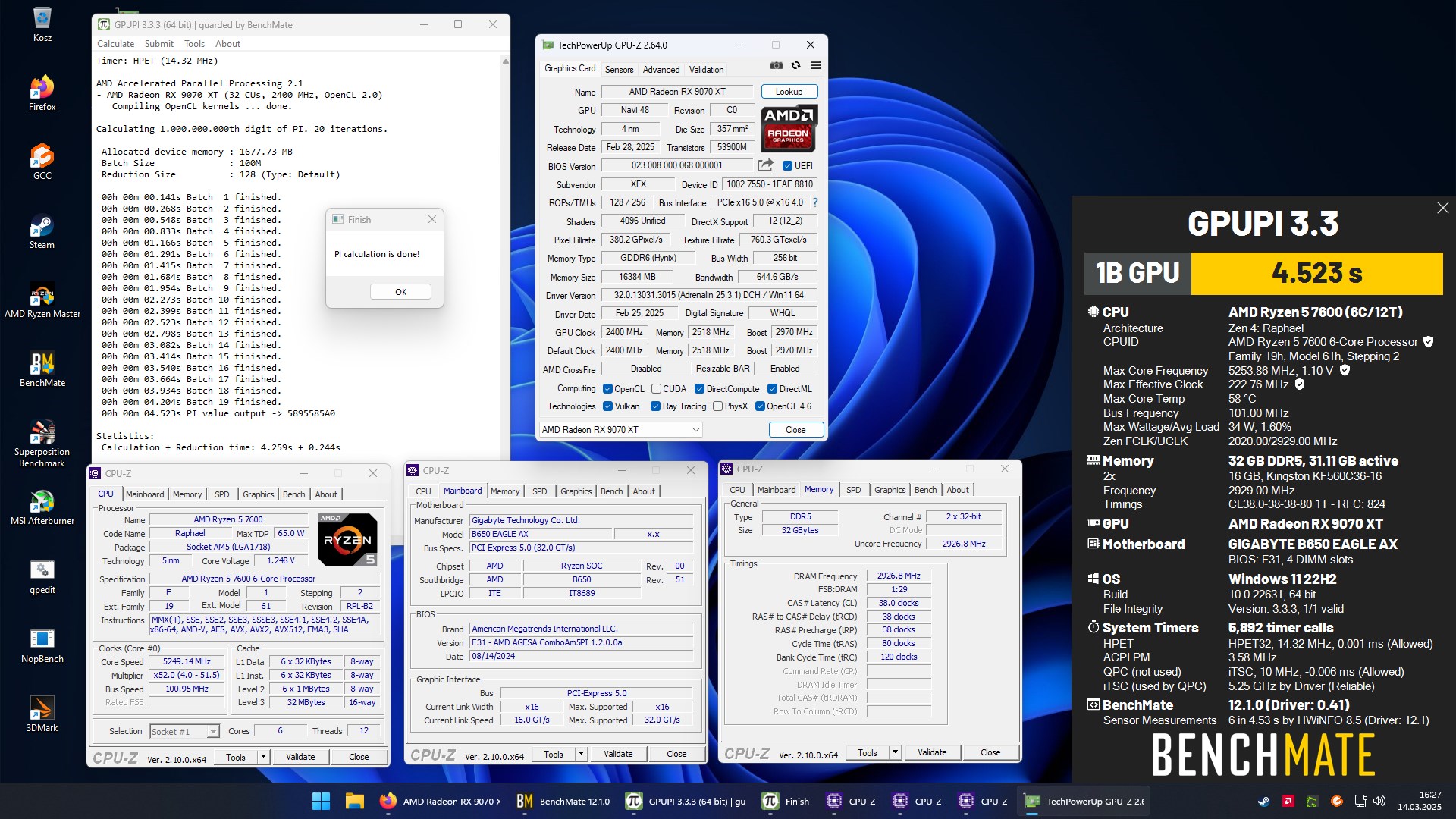1456x819 pixels.
Task: Open File Explorer from the taskbar
Action: click(x=354, y=801)
